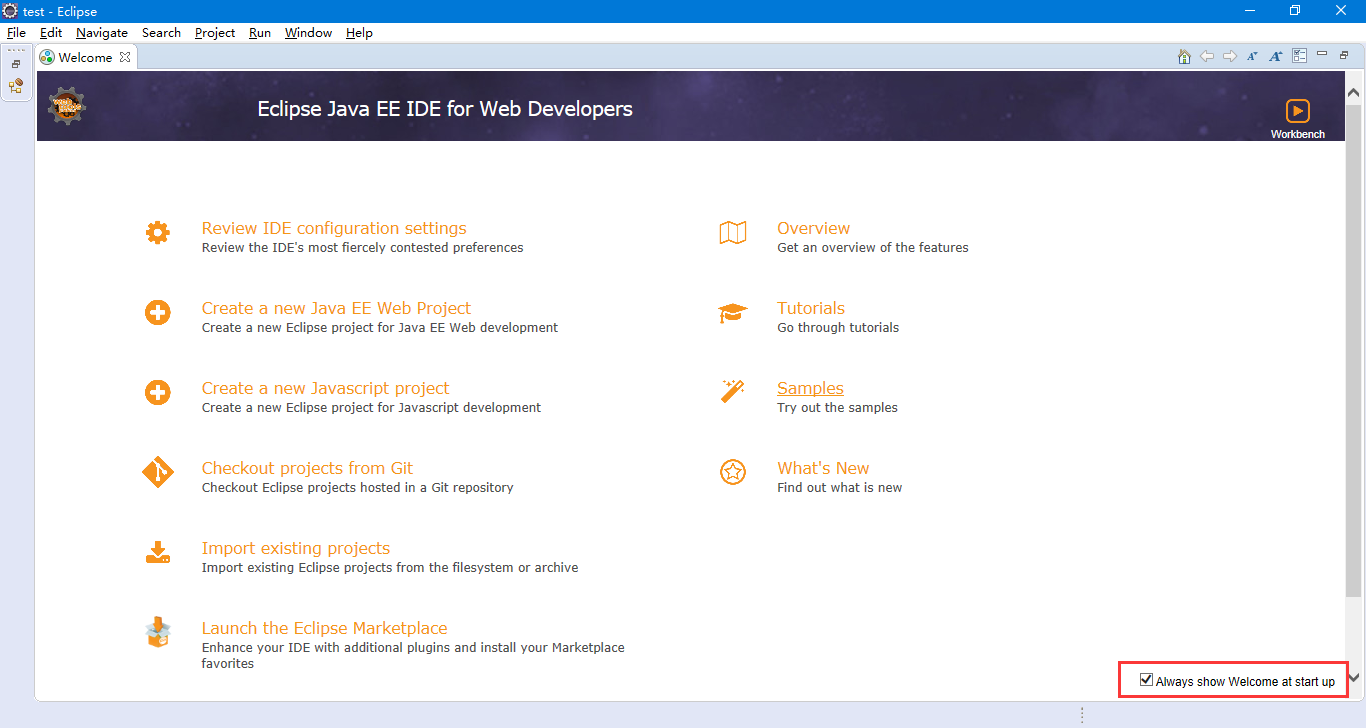Click text 'Create a new Eclipse project for Java EE Web development'

(x=380, y=328)
